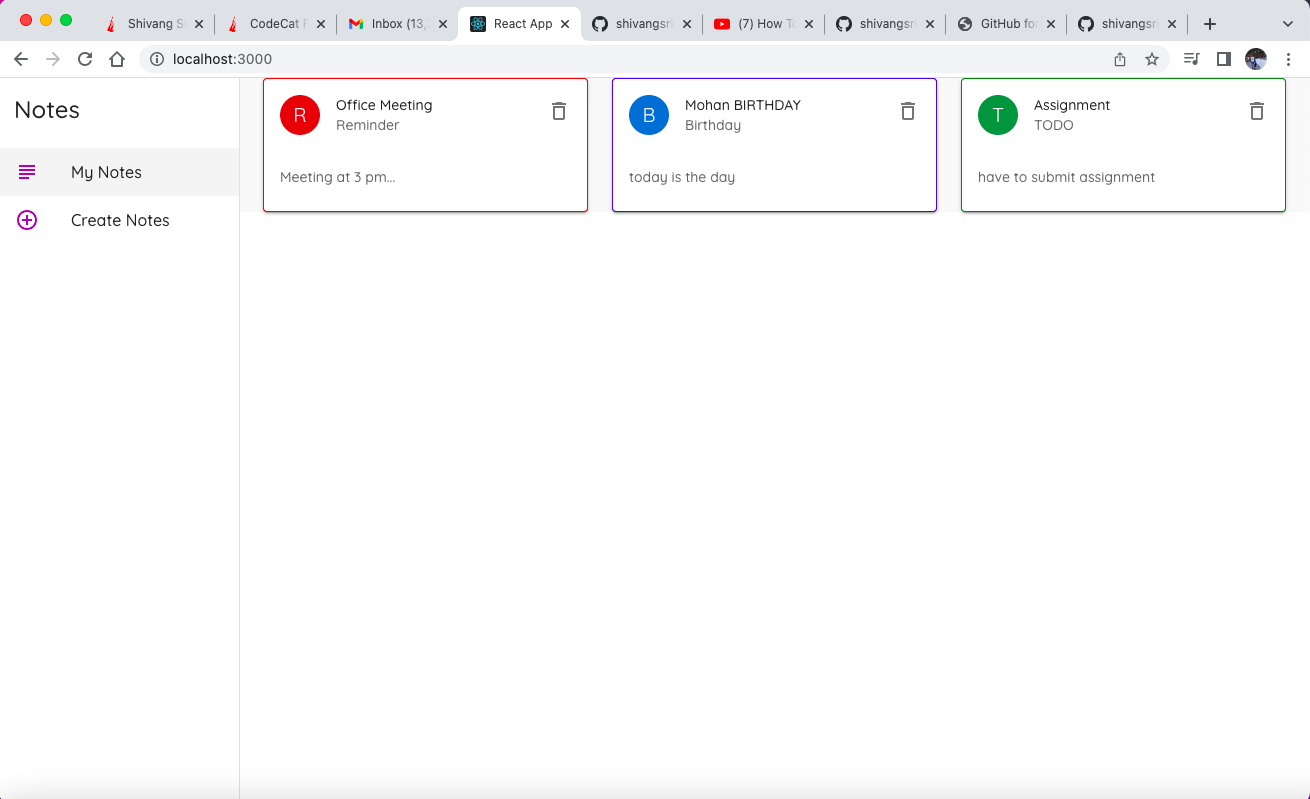Image resolution: width=1310 pixels, height=799 pixels.
Task: Open the Chrome three-dot menu
Action: click(1288, 59)
